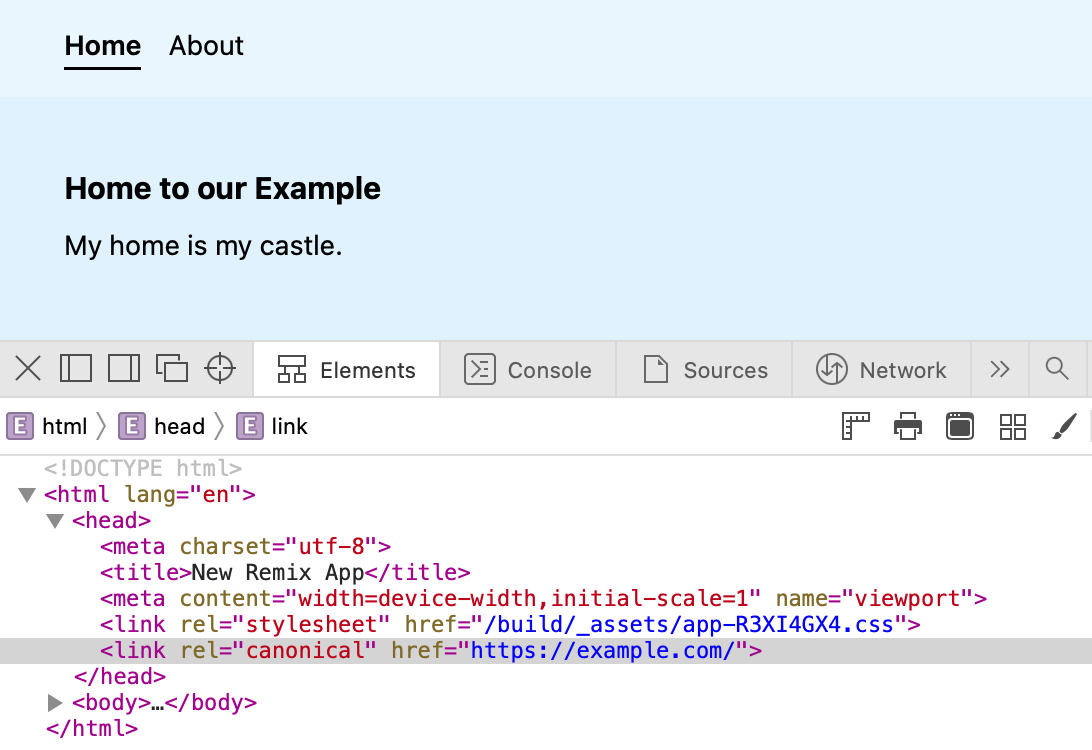The height and width of the screenshot is (750, 1092).
Task: Select meta charset utf-8 node
Action: pyautogui.click(x=246, y=547)
